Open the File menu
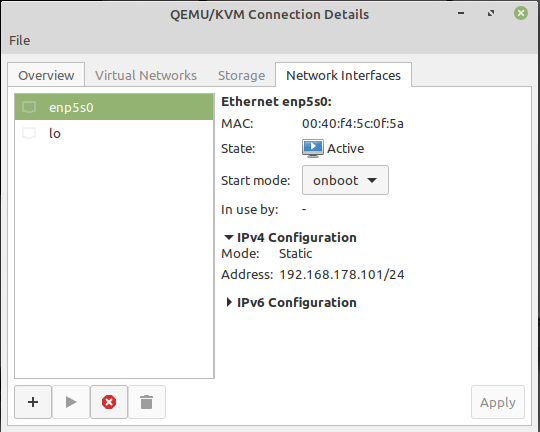 pyautogui.click(x=20, y=40)
